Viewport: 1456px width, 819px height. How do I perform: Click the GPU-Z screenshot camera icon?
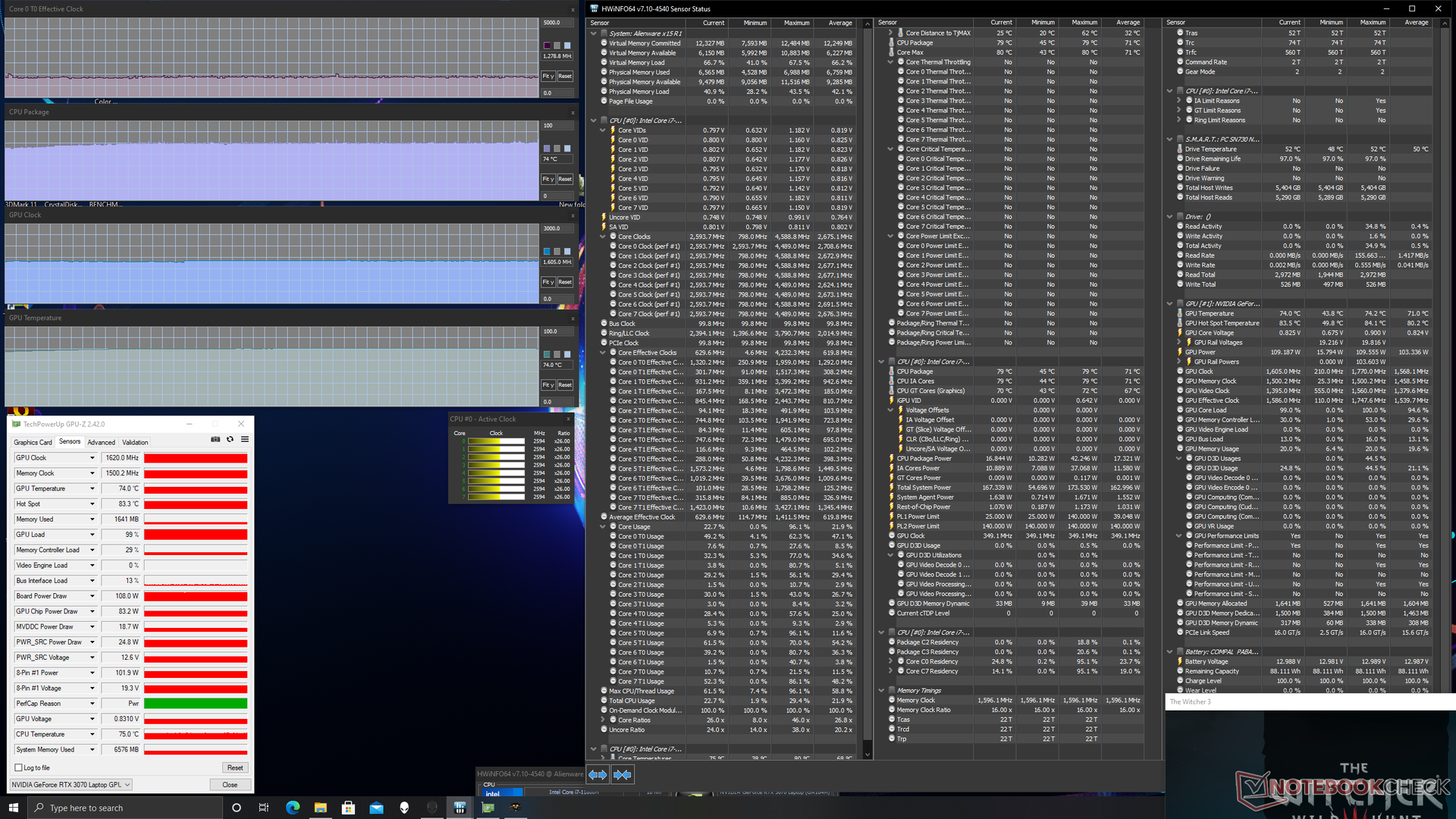point(215,439)
